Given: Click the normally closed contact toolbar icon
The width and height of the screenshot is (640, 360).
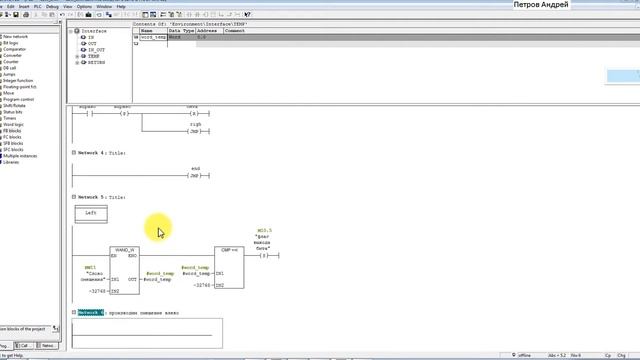Looking at the screenshot, I should click(197, 15).
